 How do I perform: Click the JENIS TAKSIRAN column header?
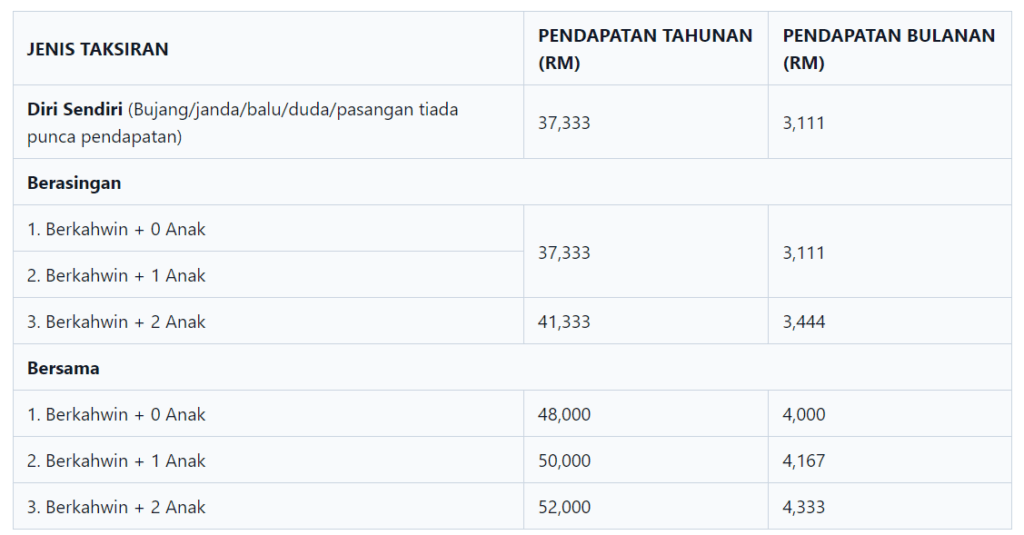98,49
